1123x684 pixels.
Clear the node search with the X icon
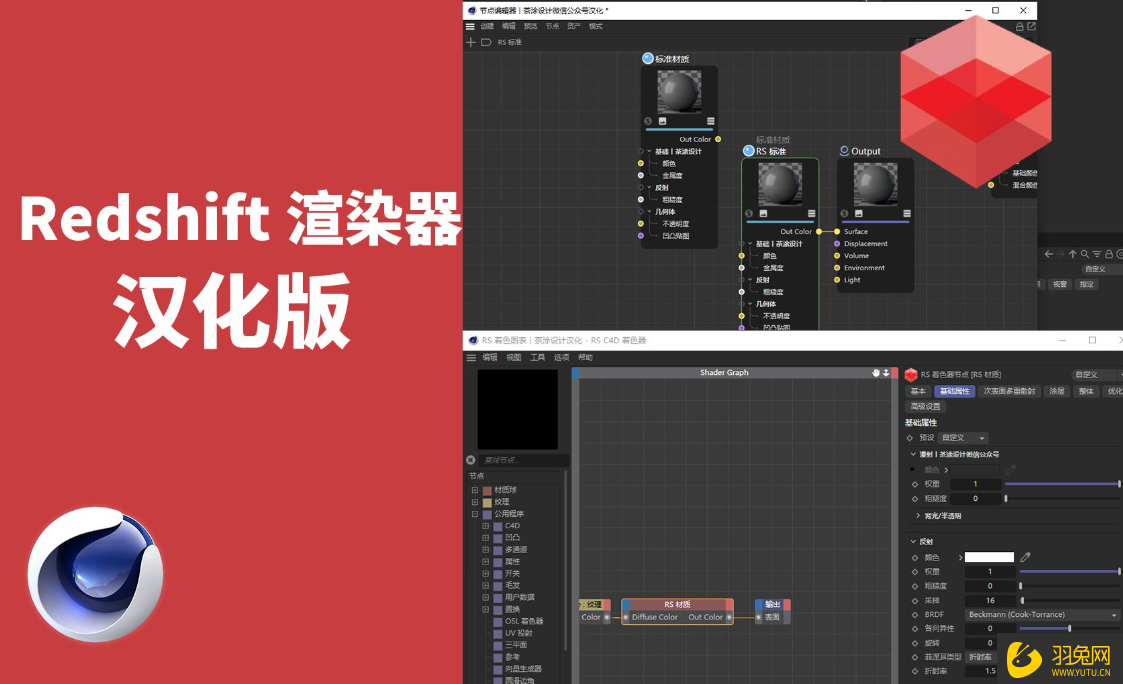471,460
